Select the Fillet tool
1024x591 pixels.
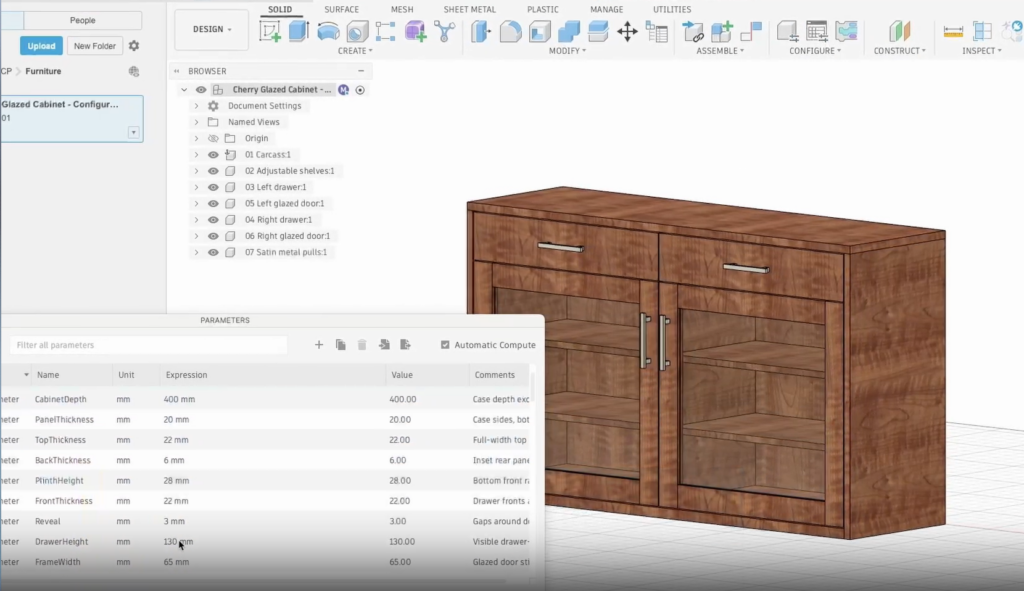pos(510,31)
